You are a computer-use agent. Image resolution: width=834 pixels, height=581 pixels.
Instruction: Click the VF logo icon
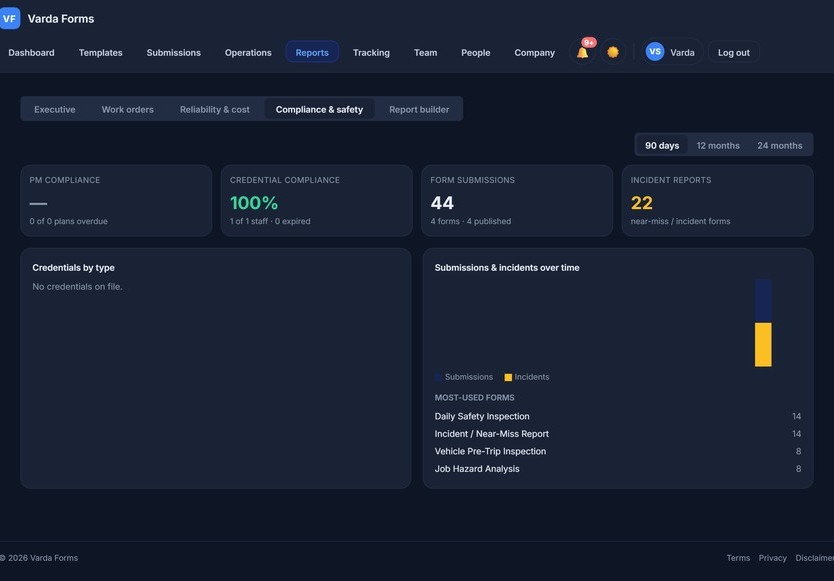(x=9, y=19)
